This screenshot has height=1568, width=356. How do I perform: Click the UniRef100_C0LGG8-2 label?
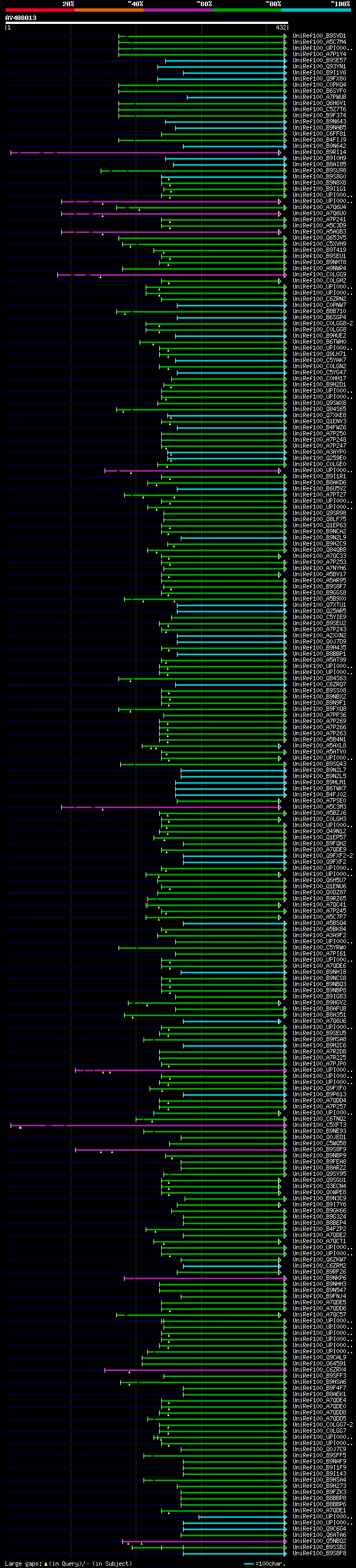[323, 323]
